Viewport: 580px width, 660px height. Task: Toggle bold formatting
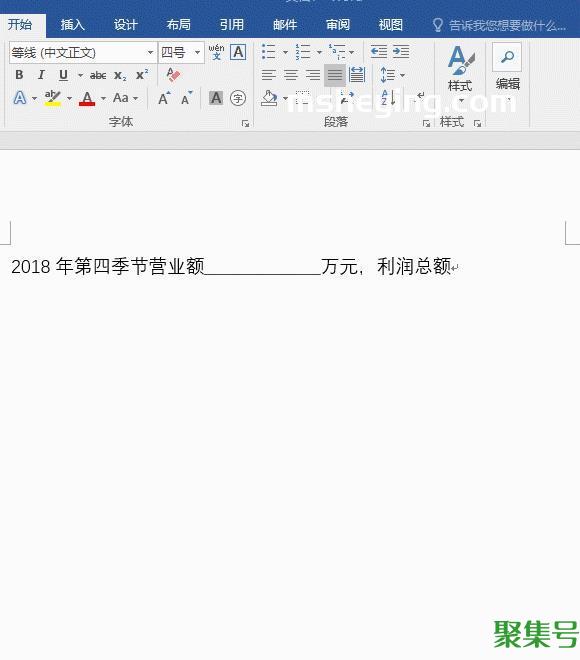coord(19,75)
